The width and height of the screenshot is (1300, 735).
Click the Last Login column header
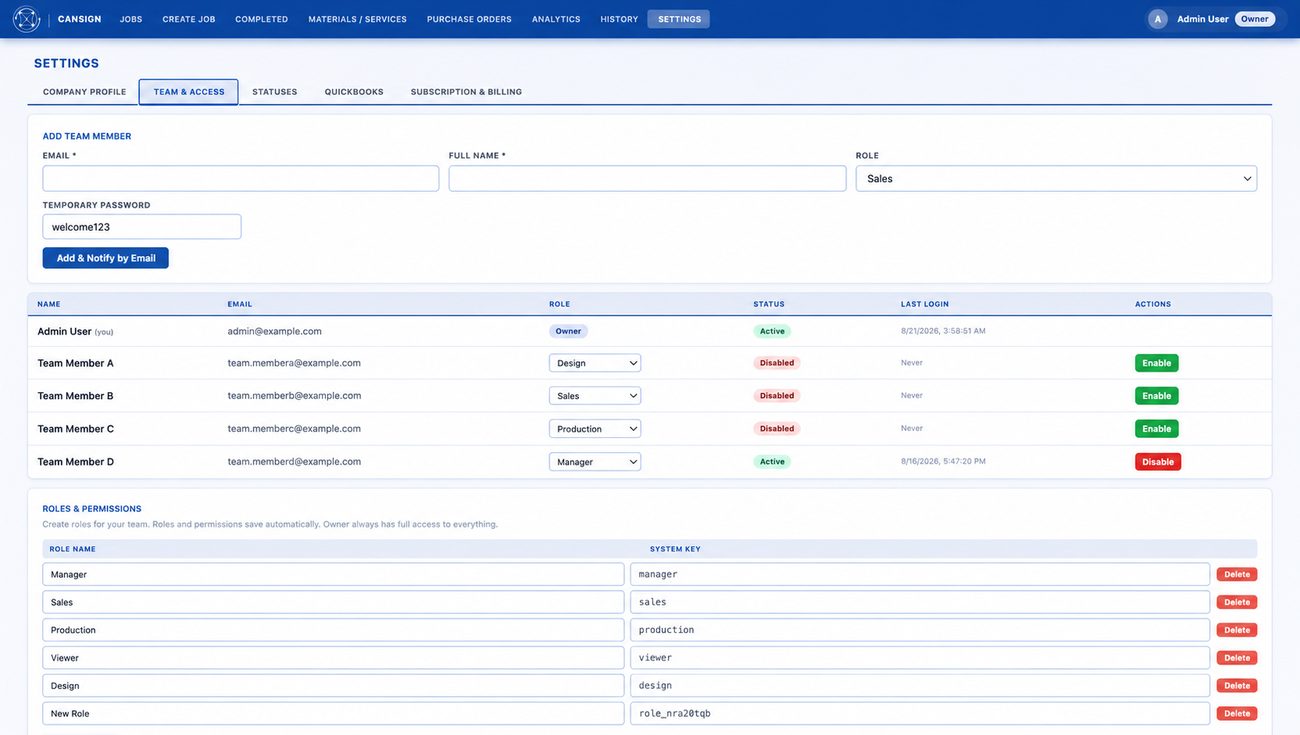(925, 304)
